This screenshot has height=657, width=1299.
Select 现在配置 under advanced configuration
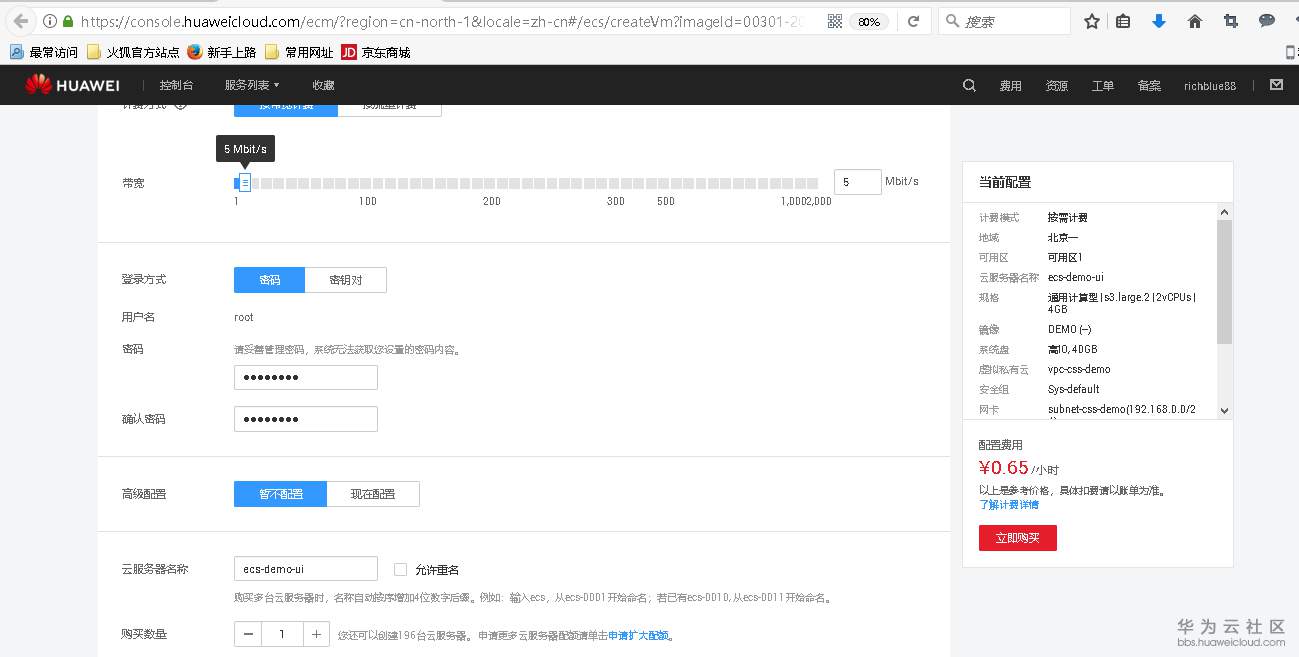(373, 493)
